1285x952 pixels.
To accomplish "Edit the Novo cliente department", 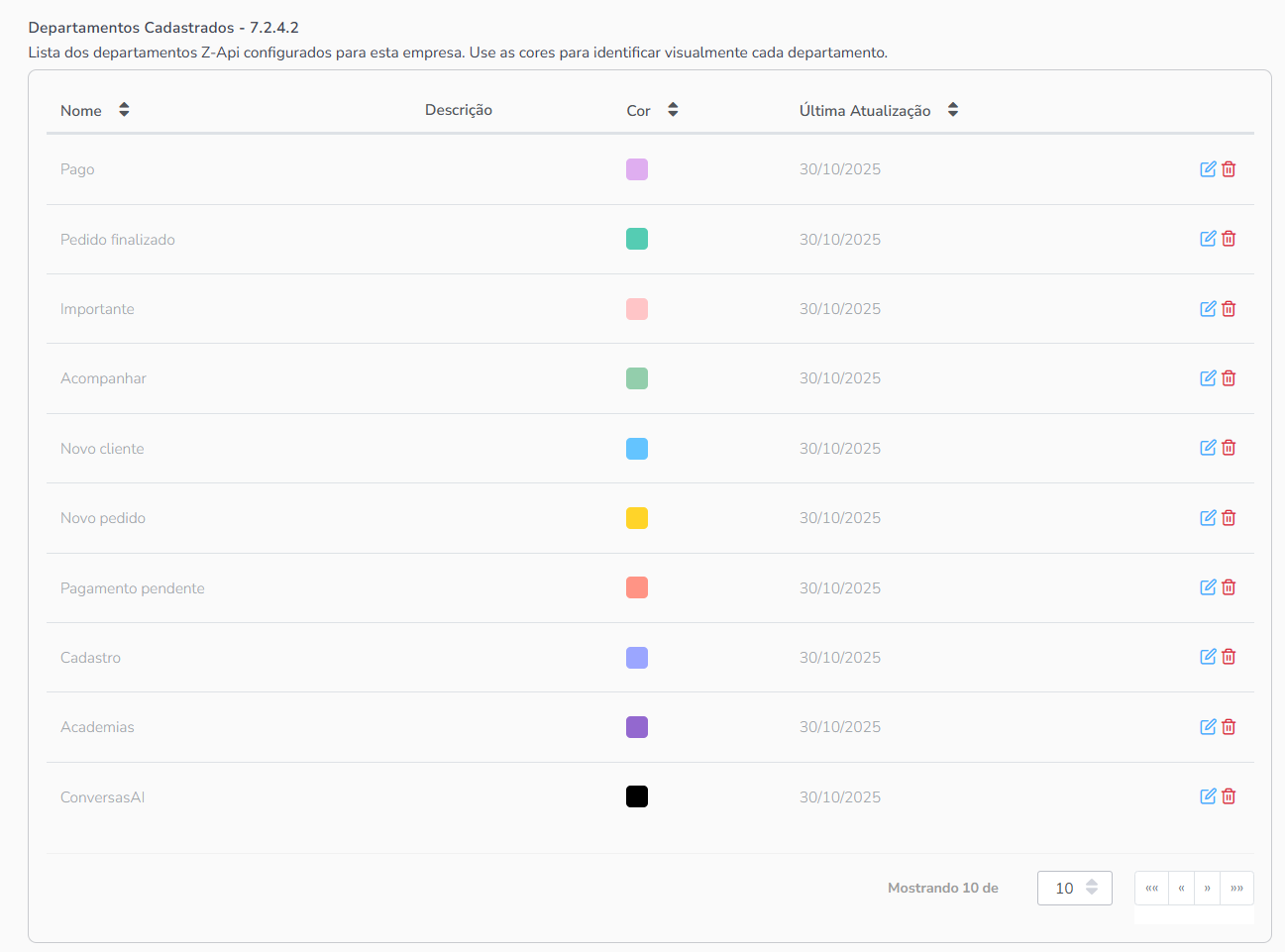I will tap(1208, 448).
